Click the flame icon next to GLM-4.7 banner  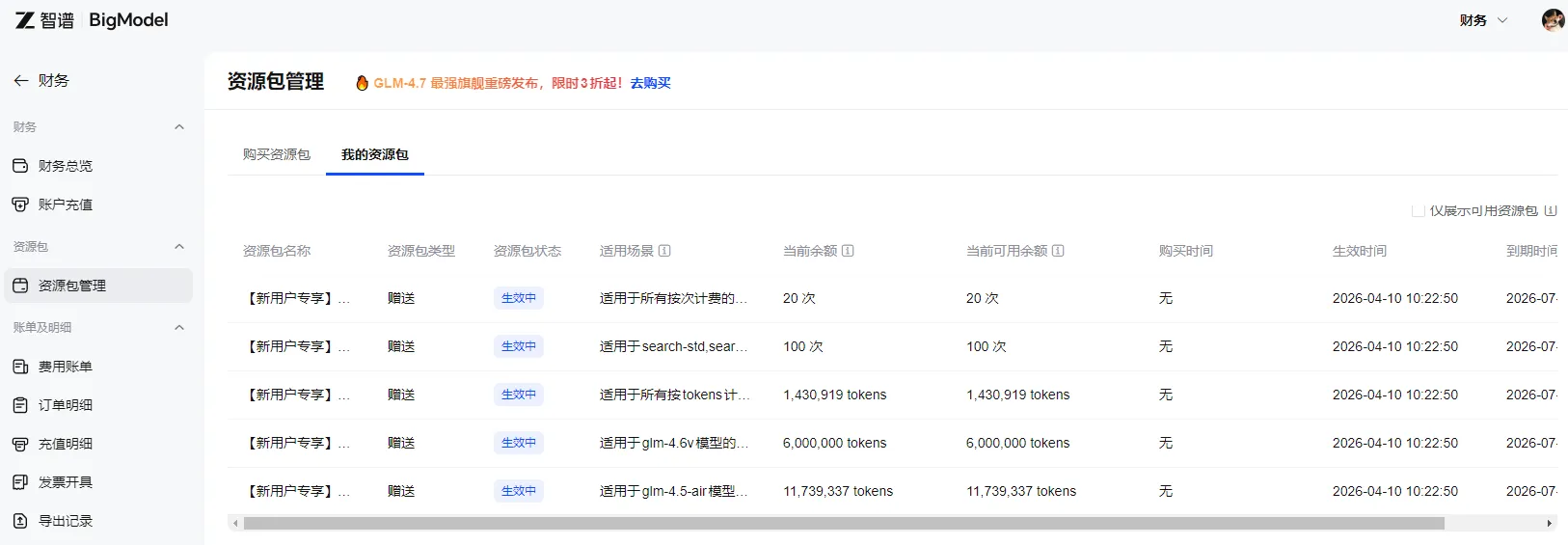[x=363, y=83]
